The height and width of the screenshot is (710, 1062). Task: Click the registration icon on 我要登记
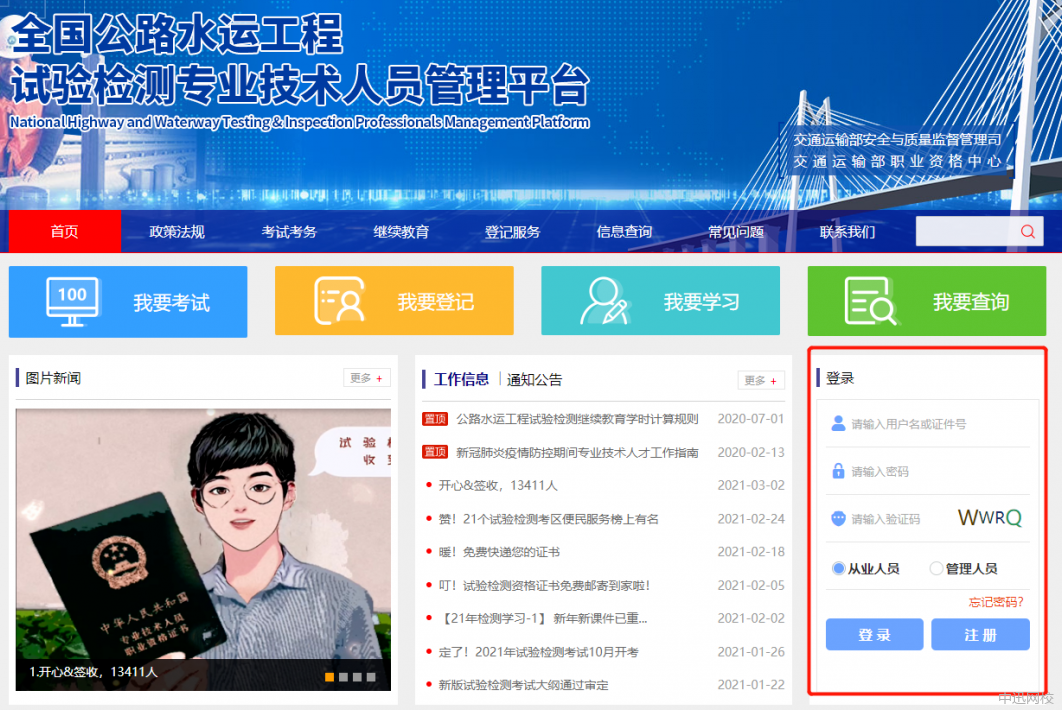339,301
